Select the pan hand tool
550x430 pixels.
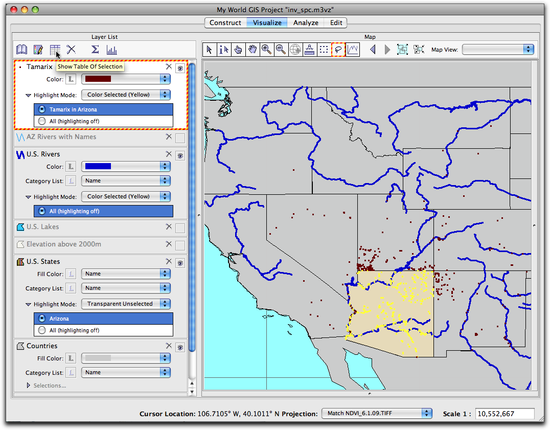(x=252, y=49)
